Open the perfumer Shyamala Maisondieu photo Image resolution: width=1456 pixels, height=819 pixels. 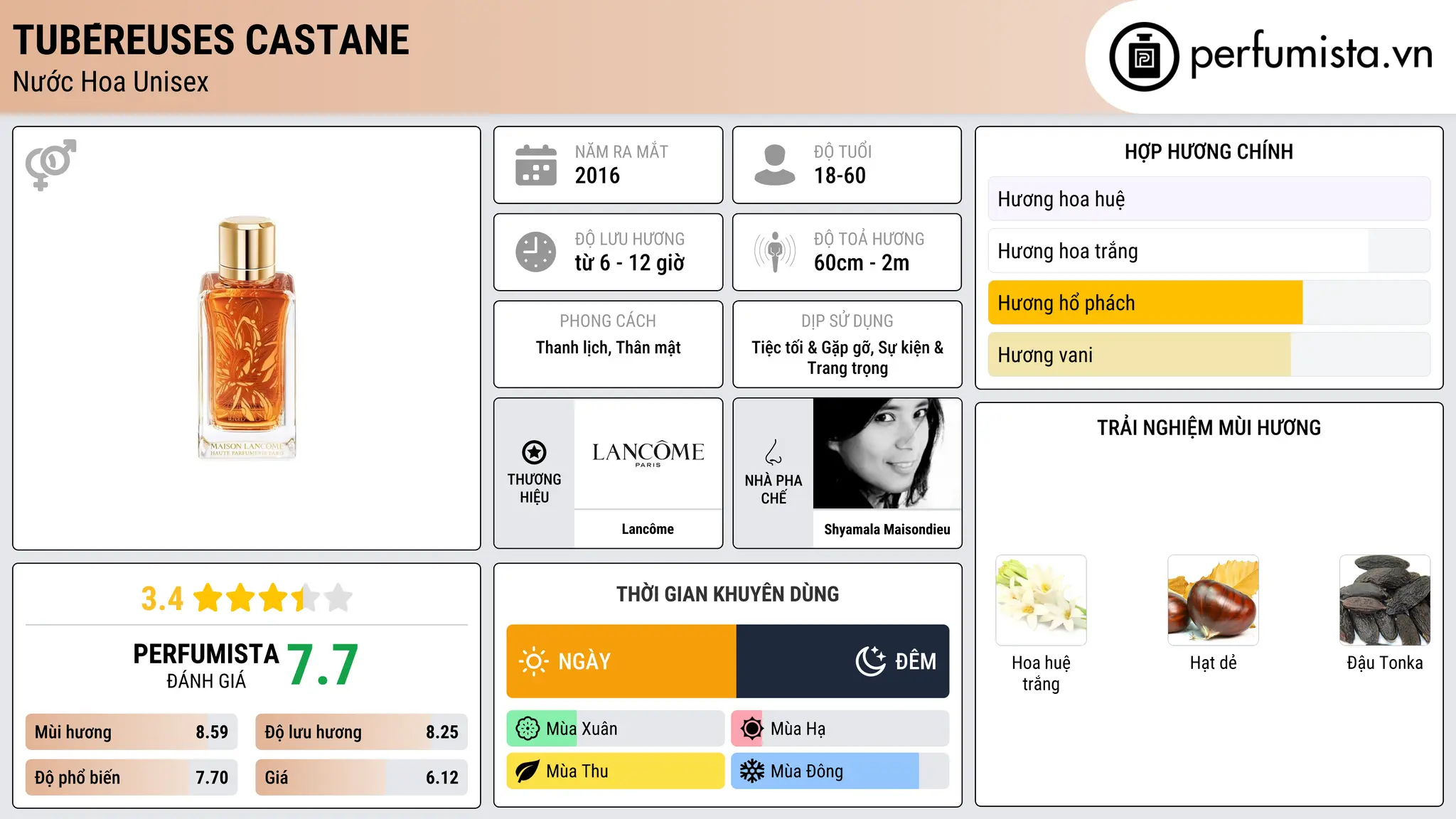tap(887, 454)
